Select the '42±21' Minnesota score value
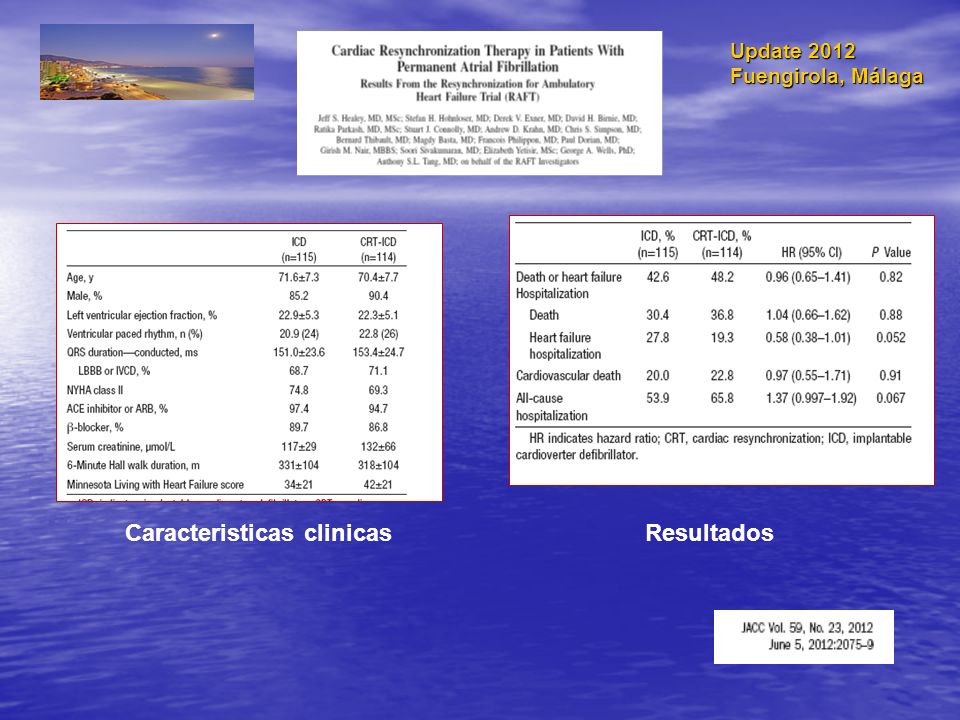This screenshot has height=720, width=960. click(378, 484)
